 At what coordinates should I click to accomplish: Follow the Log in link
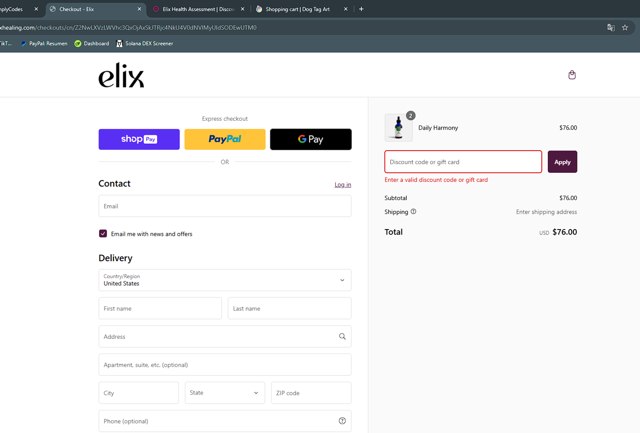point(343,184)
